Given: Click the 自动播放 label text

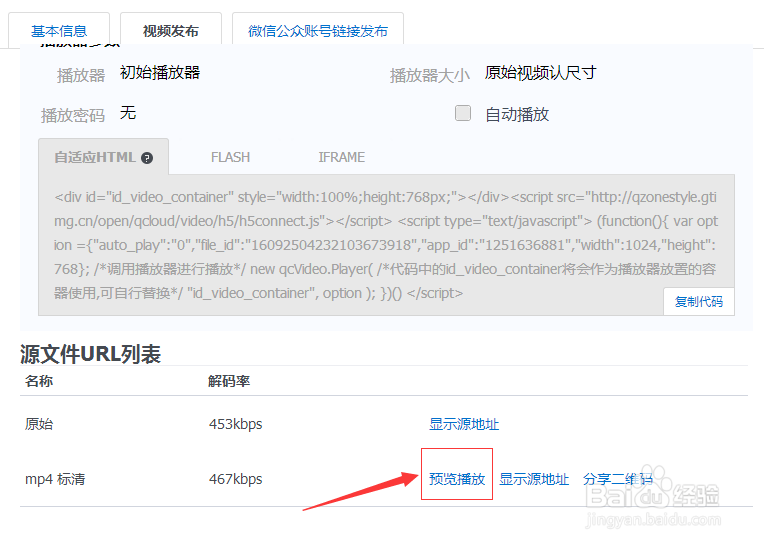Looking at the screenshot, I should tap(517, 114).
